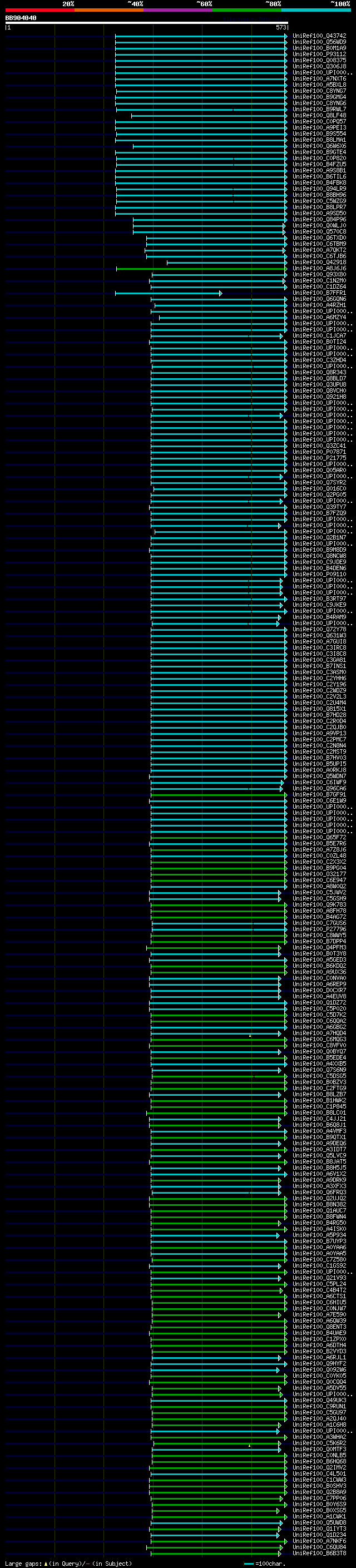
Task: Click the query end position 573 label
Action: click(281, 27)
